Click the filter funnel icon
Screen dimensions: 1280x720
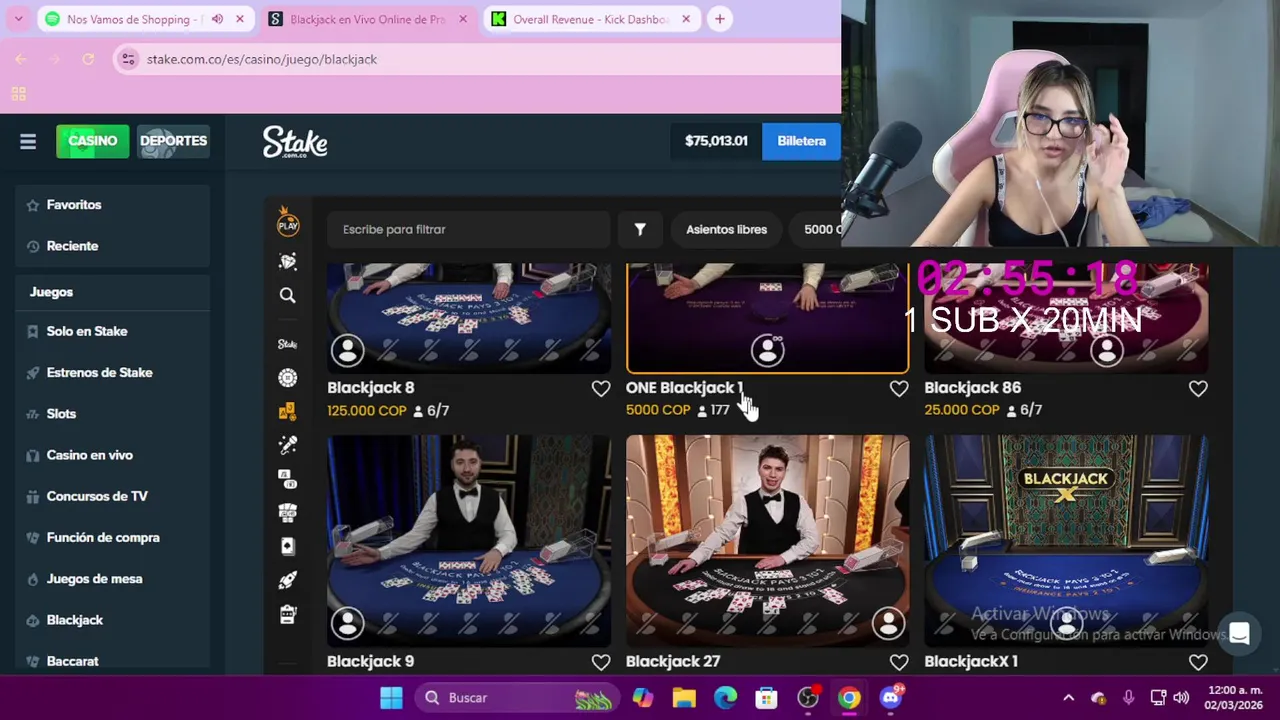(640, 229)
